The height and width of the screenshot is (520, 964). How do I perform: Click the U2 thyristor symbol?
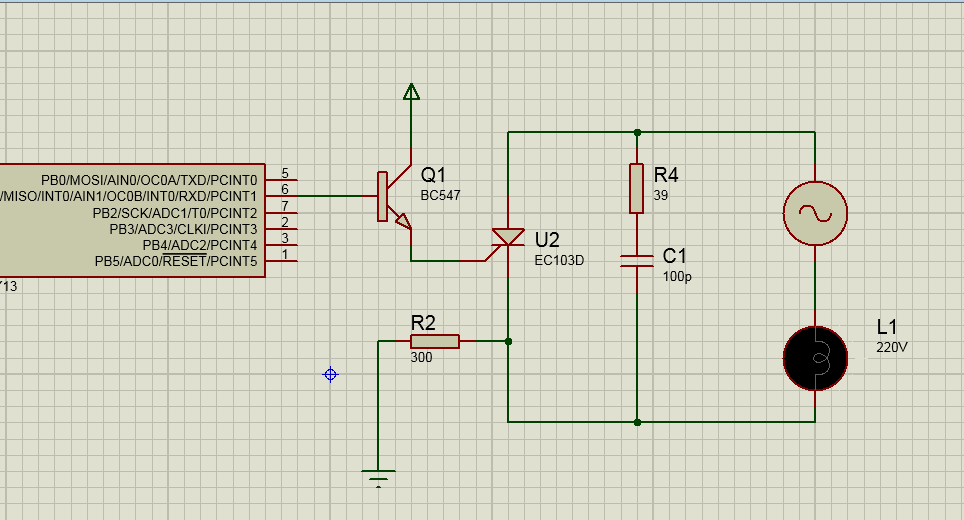coord(509,238)
